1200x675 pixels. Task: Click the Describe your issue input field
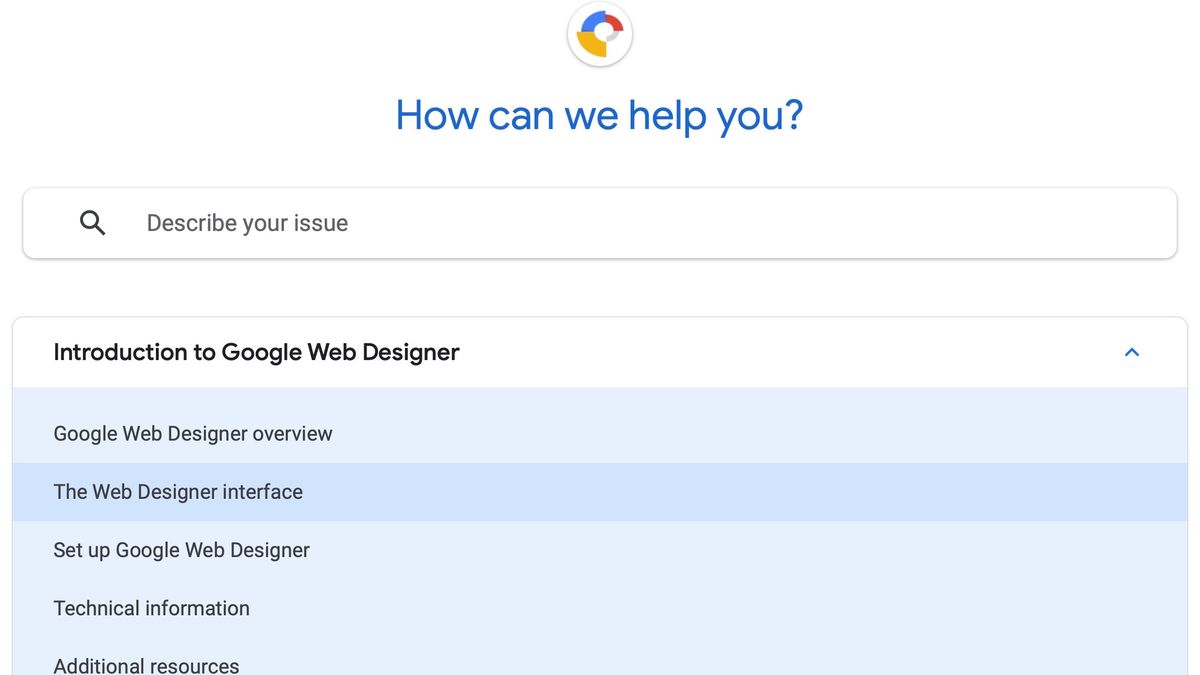400,222
